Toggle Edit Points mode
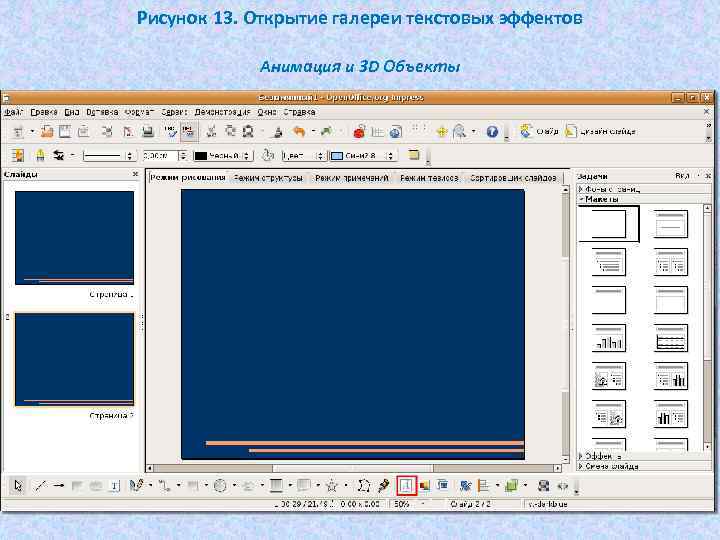This screenshot has width=720, height=540. 364,485
